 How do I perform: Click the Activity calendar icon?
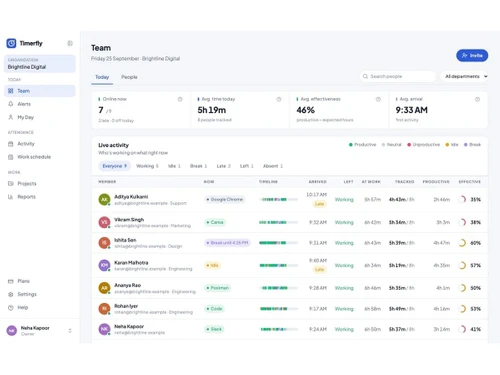click(x=11, y=144)
